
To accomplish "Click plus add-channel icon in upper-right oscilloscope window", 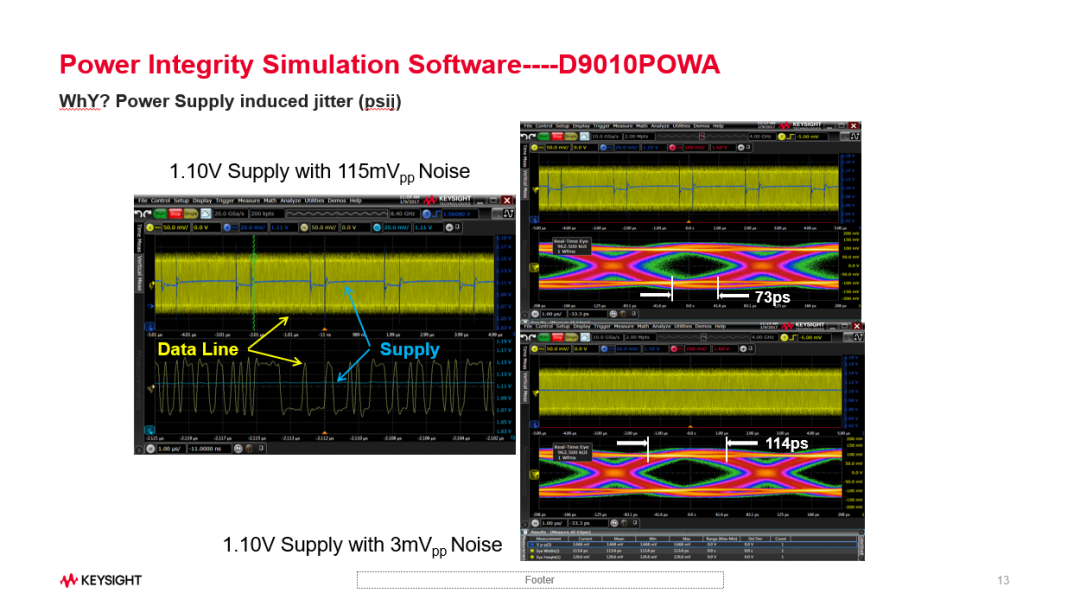I will coord(741,147).
